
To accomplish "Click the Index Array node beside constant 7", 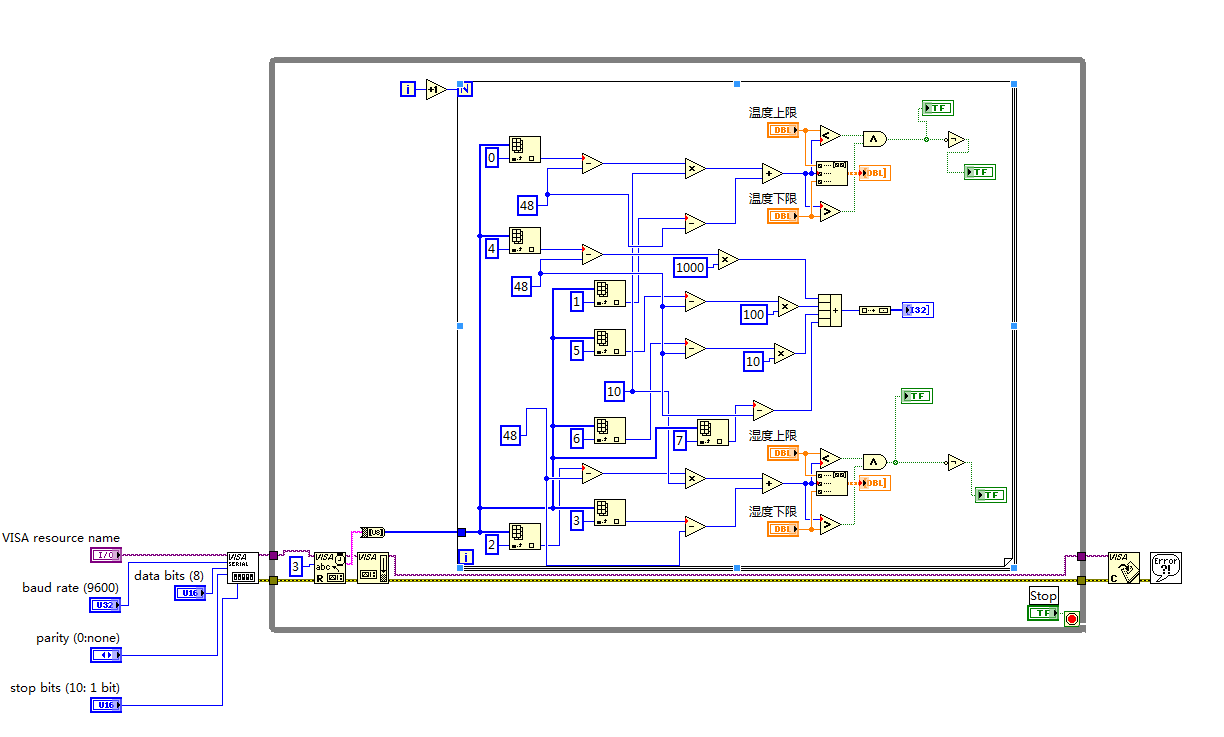I will pos(712,432).
